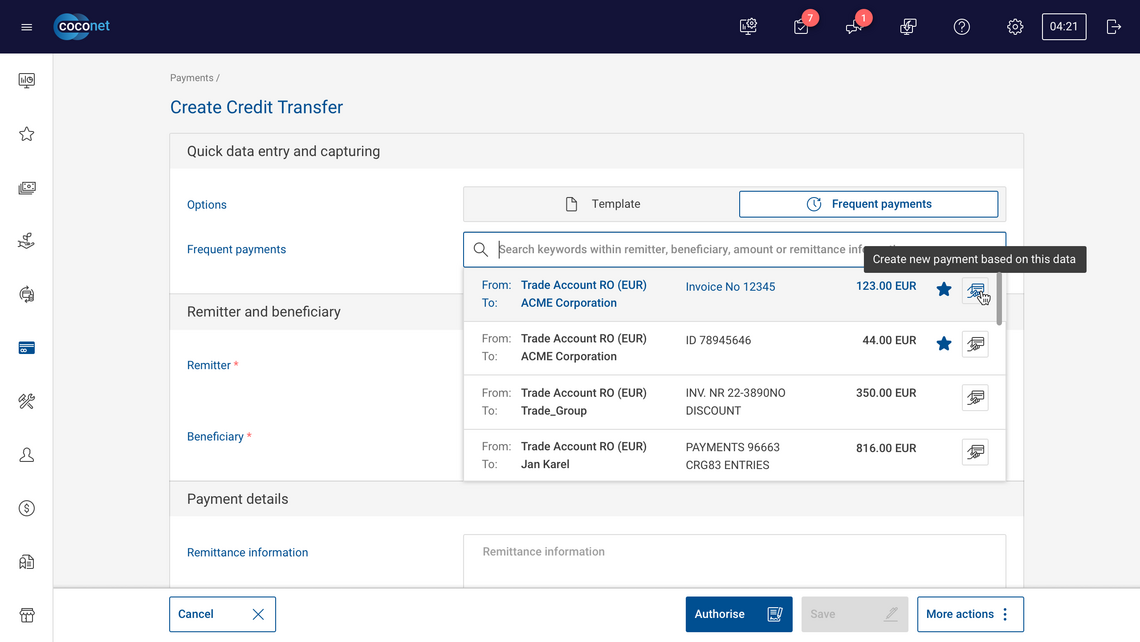Open the settings gear icon

point(1015,27)
